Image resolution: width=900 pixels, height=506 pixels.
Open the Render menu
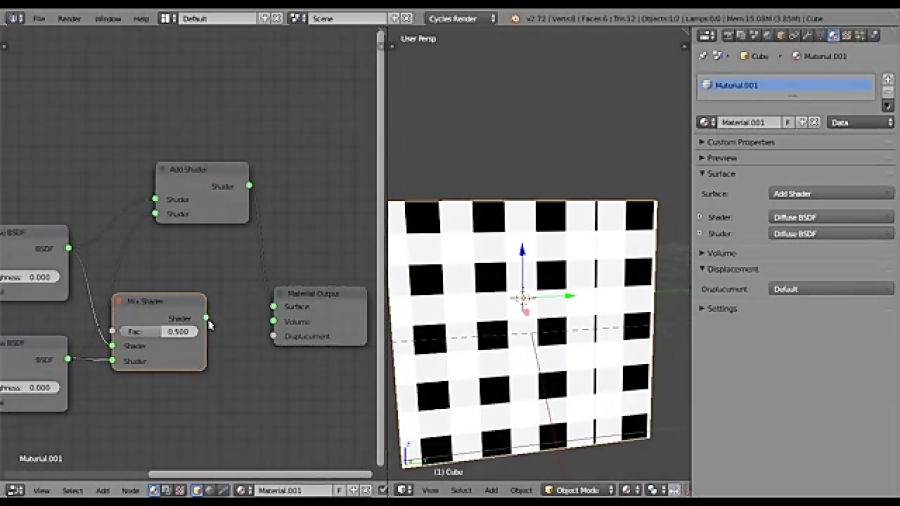69,18
